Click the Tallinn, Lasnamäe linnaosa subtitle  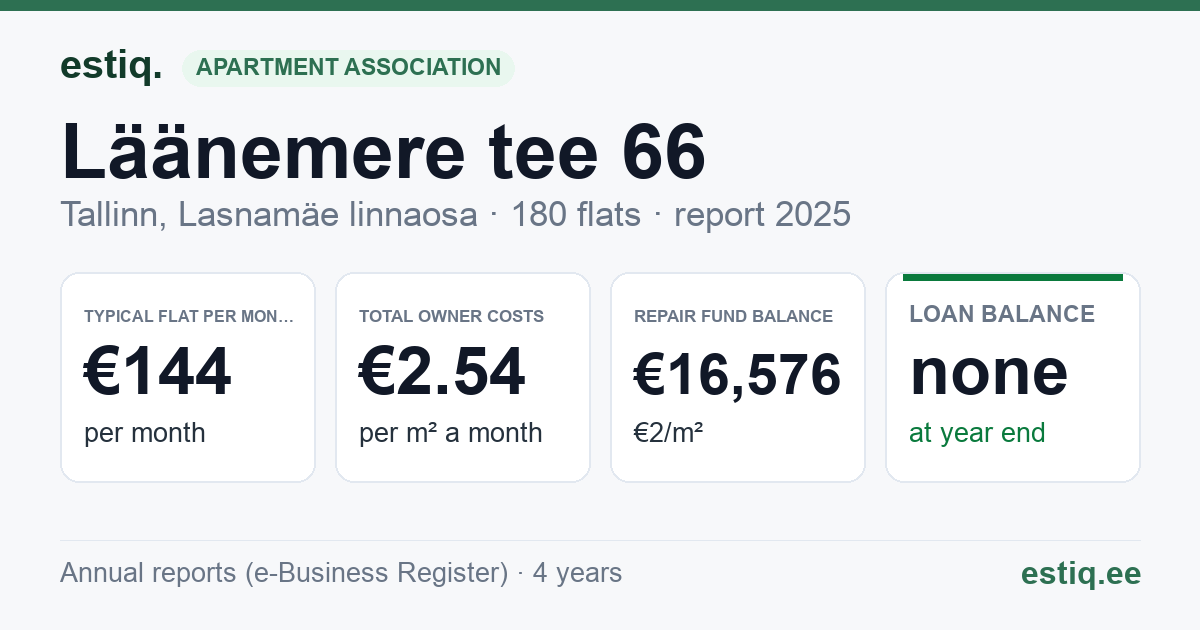[x=269, y=214]
